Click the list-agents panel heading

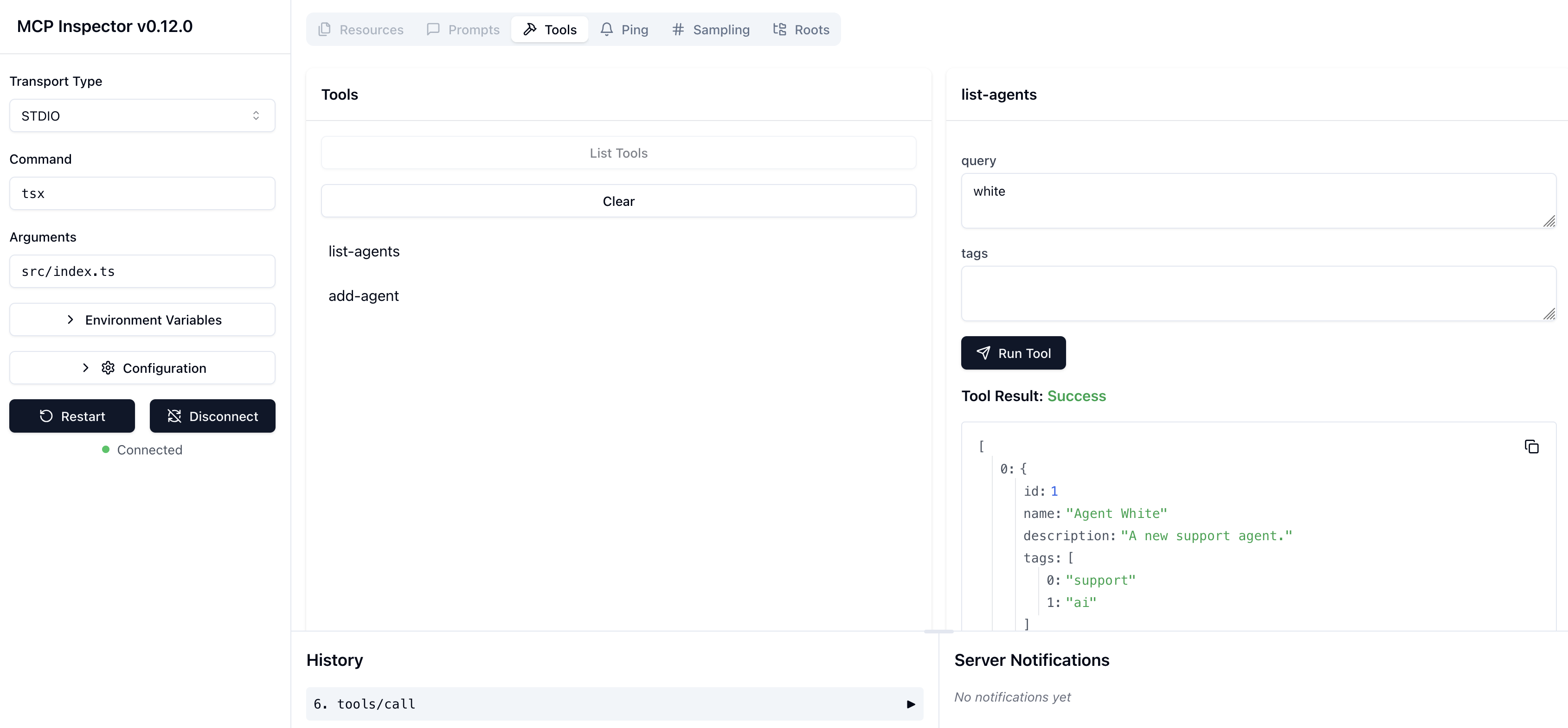pos(999,94)
